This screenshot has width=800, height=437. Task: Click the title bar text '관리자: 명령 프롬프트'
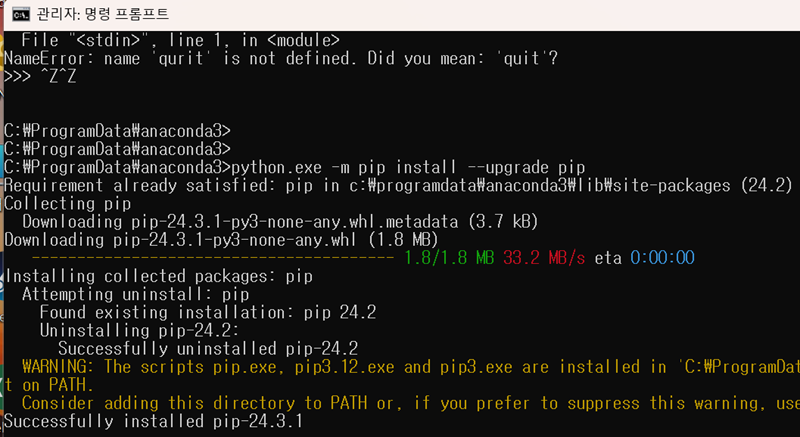tap(102, 14)
